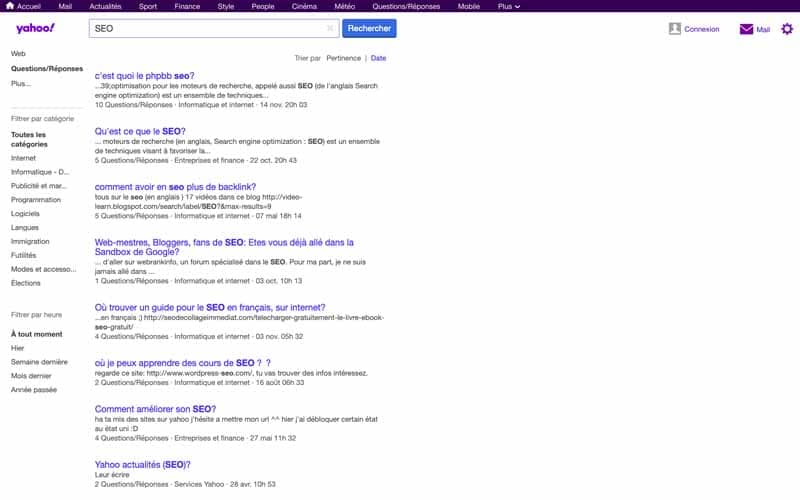
Task: Filter results to Hier
Action: tap(17, 348)
